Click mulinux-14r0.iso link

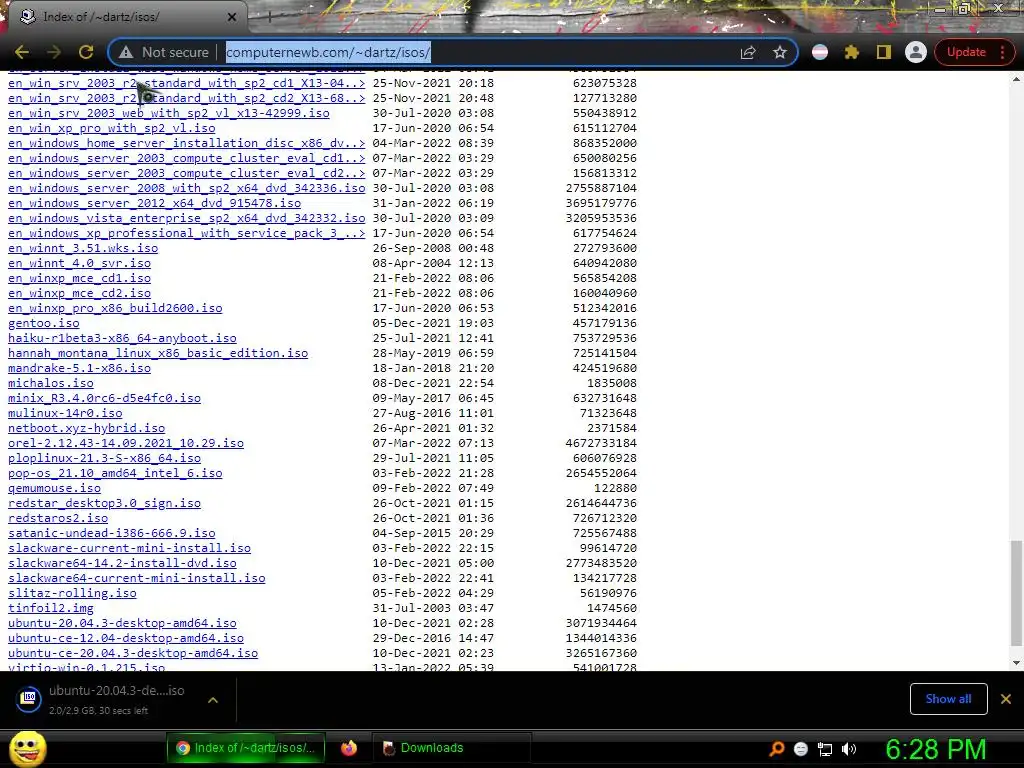[65, 413]
